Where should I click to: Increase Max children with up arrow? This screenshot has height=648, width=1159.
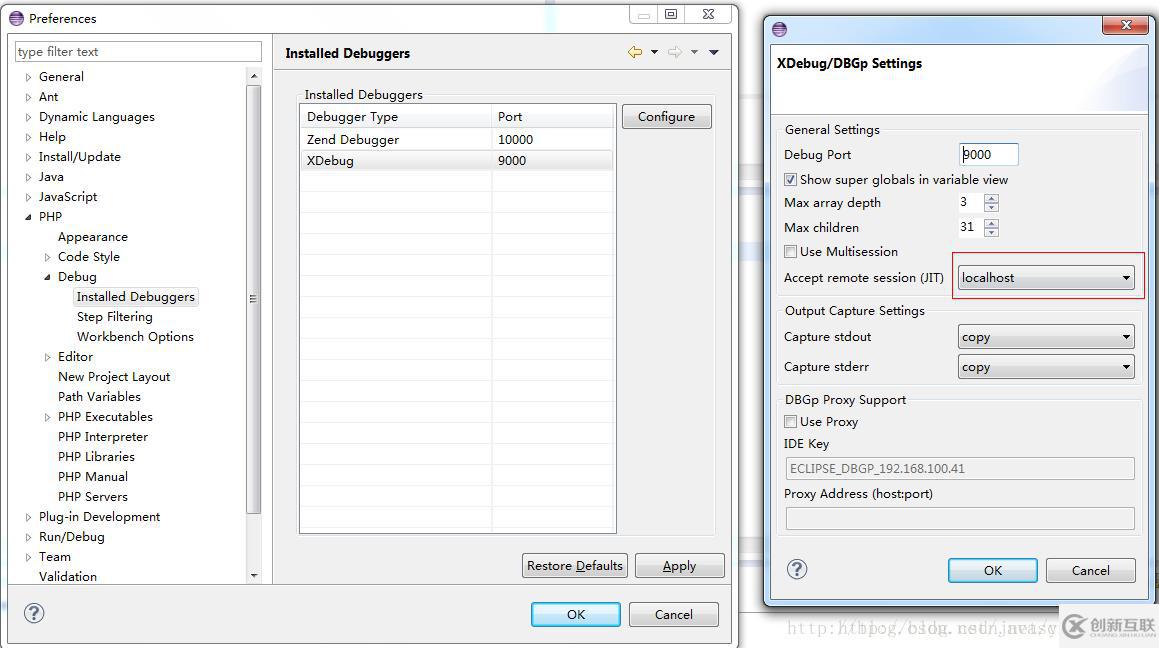(x=991, y=222)
